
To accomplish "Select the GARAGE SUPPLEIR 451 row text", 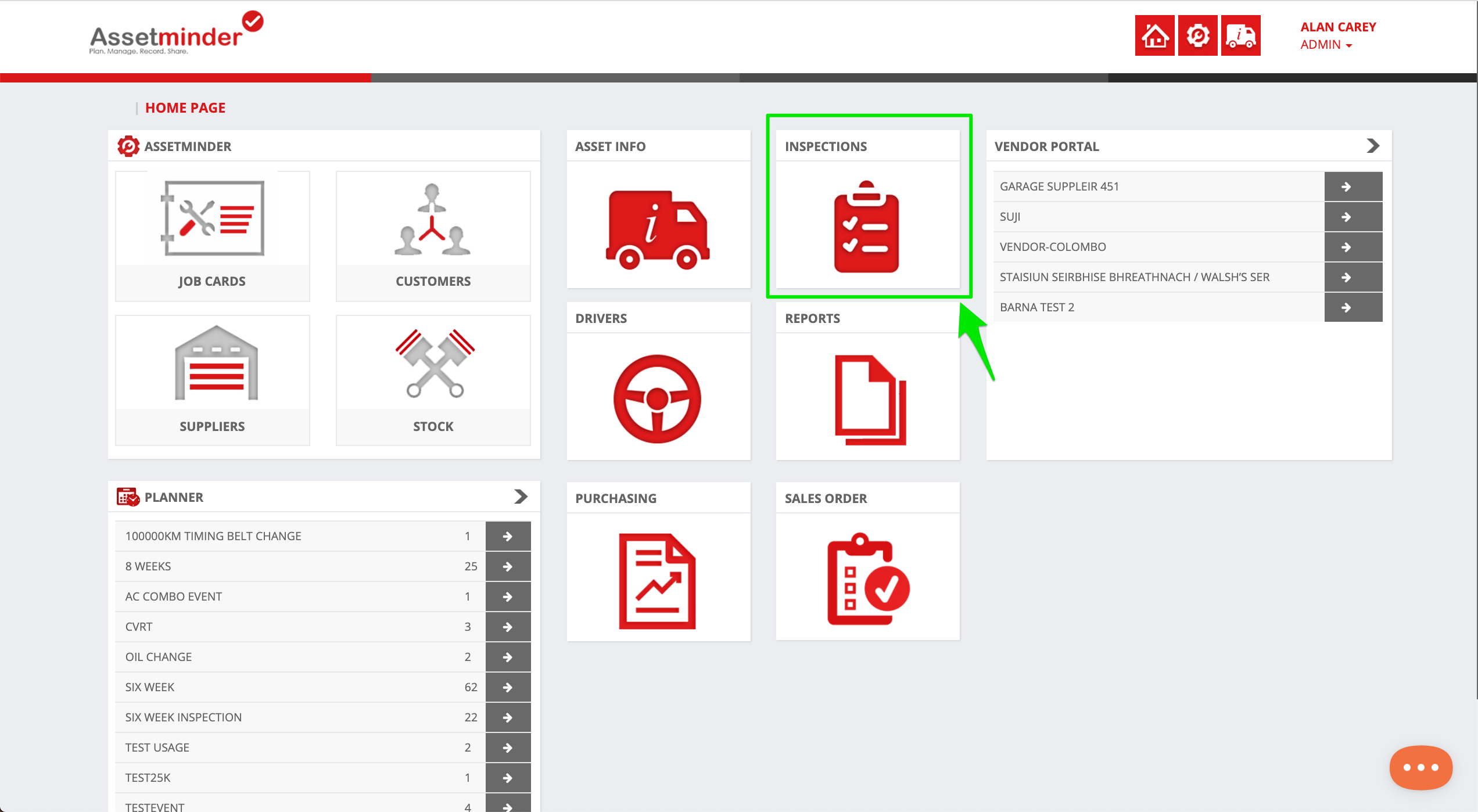I will [1059, 186].
